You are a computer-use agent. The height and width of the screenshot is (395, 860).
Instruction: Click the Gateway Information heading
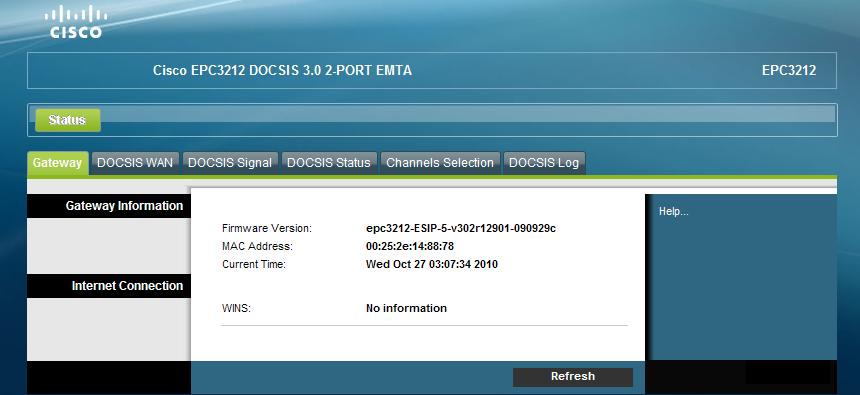point(125,206)
